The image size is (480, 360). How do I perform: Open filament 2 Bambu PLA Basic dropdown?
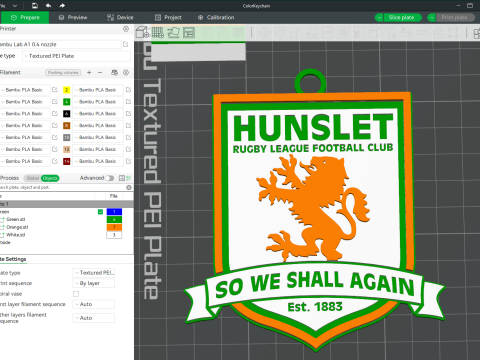click(98, 90)
